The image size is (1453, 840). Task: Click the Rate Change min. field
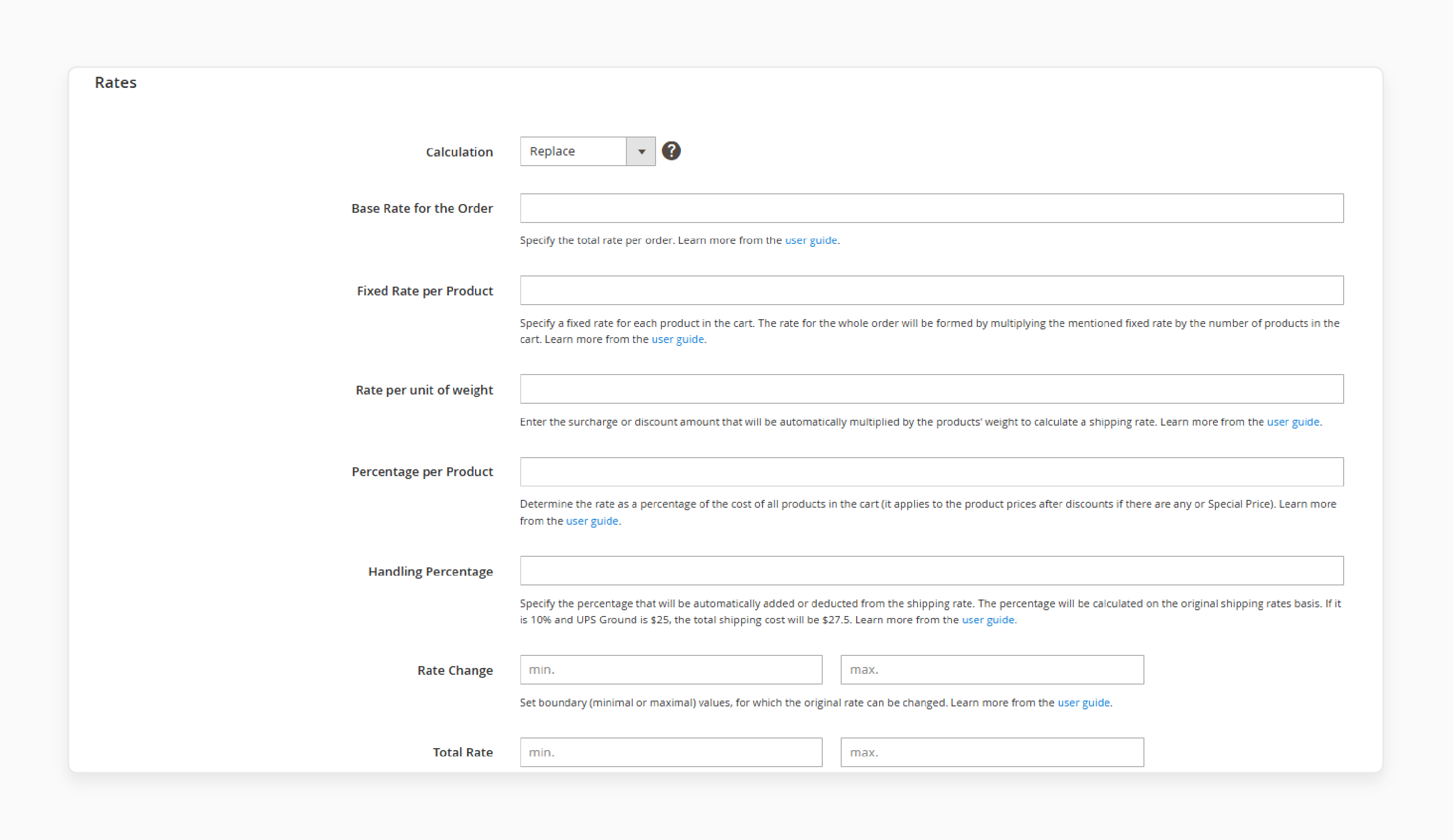coord(671,670)
